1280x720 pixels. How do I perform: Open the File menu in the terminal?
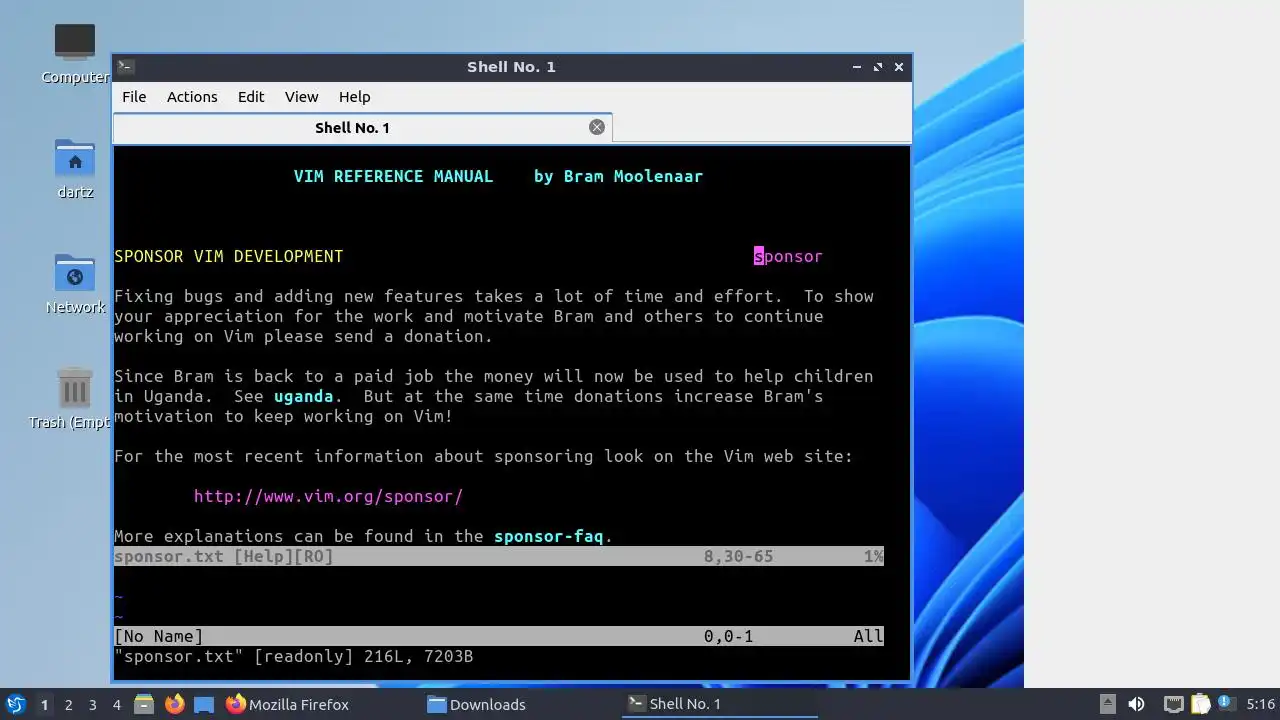(x=134, y=97)
